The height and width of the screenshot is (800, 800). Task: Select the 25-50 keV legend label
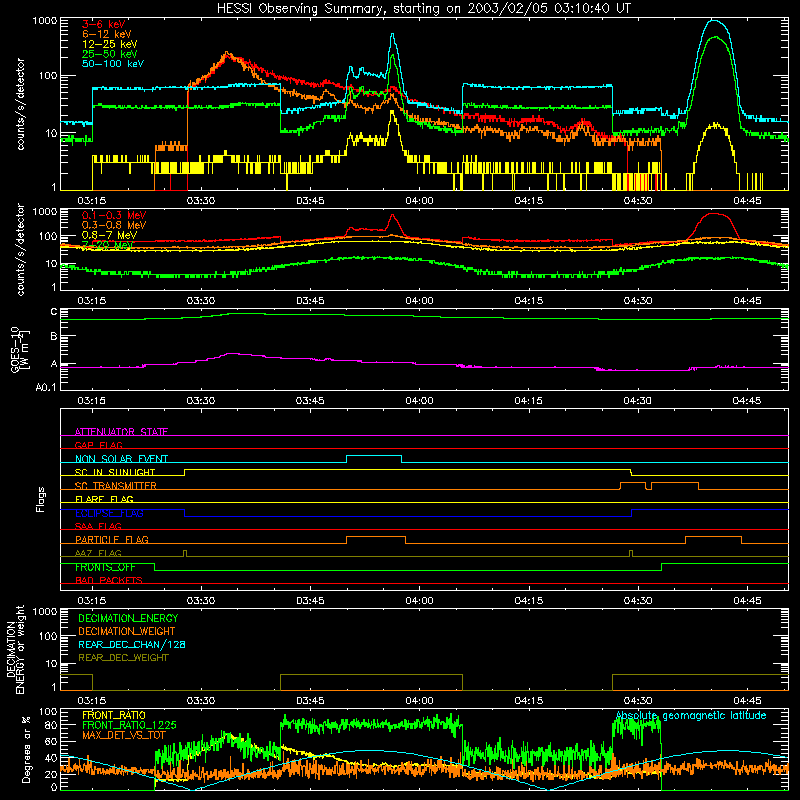(x=110, y=54)
